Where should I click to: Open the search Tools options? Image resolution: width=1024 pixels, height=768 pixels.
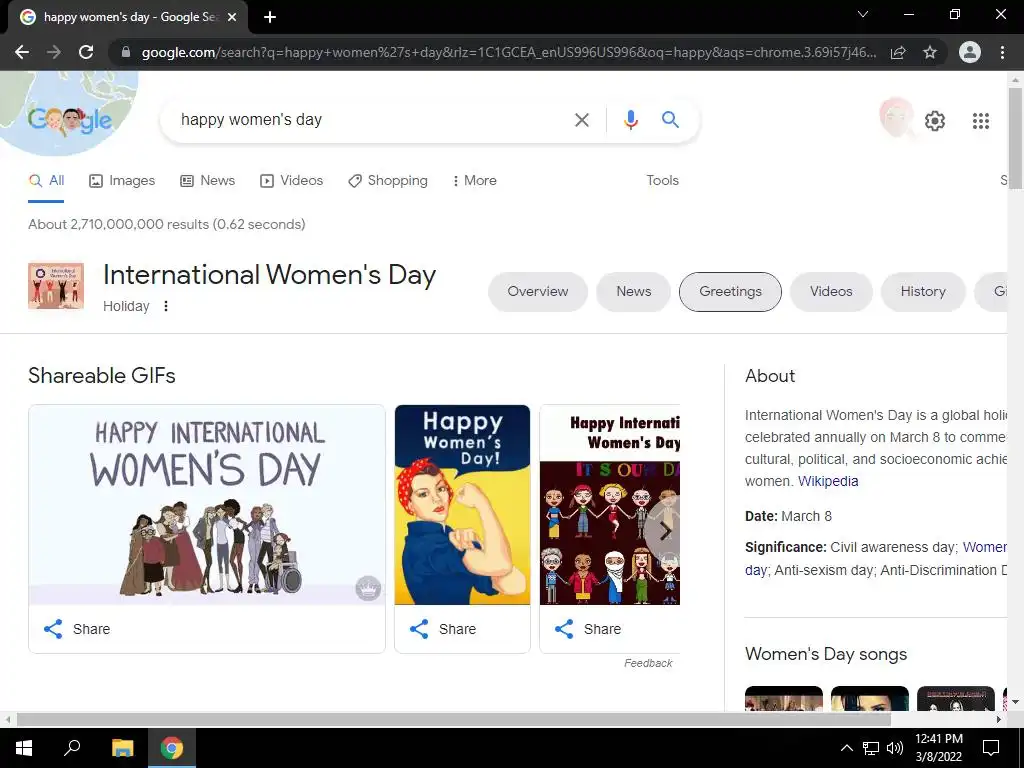point(662,181)
